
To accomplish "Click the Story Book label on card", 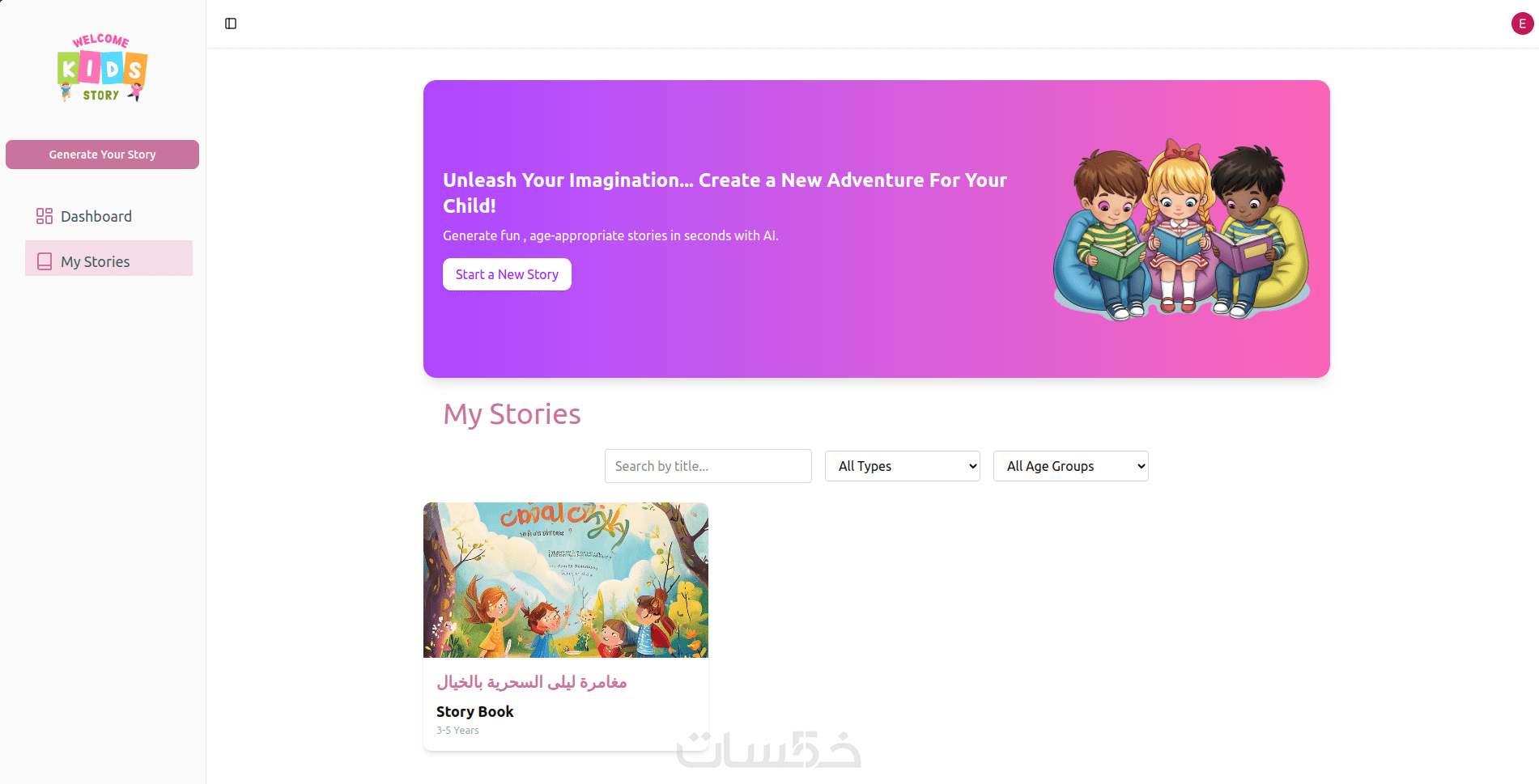I will pyautogui.click(x=475, y=711).
